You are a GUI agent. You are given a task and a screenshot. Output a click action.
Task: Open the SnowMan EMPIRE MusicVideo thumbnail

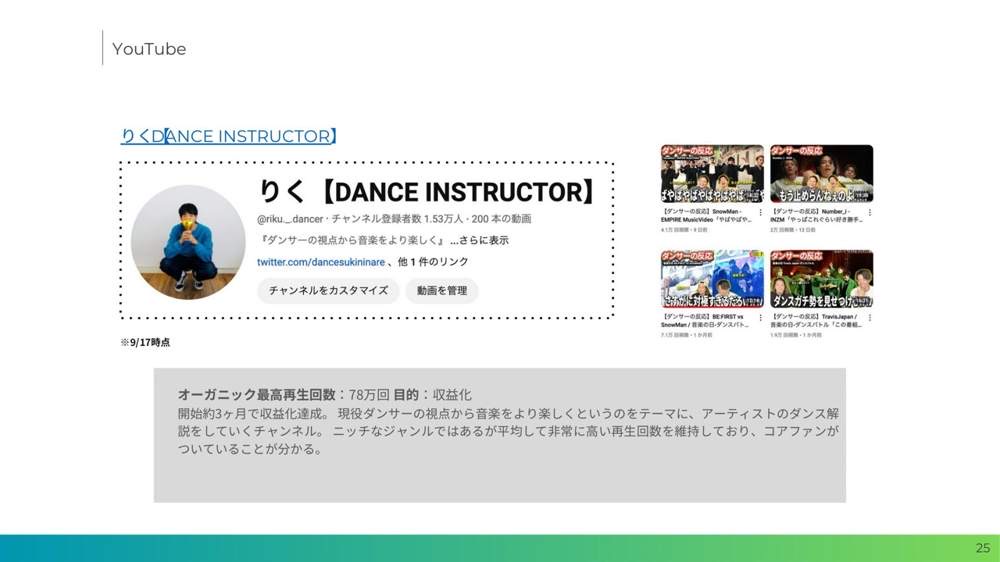coord(712,174)
